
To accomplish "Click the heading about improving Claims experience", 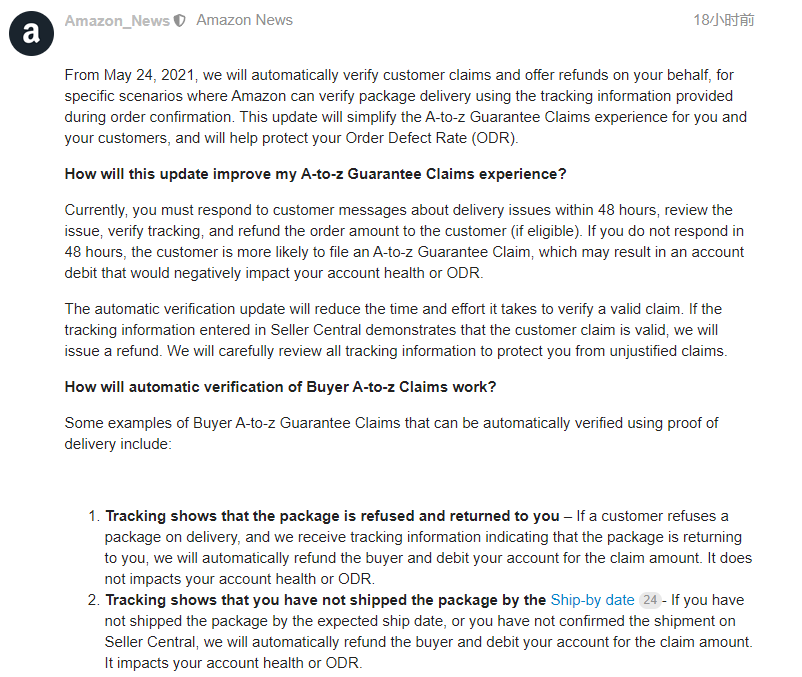I will coord(315,174).
